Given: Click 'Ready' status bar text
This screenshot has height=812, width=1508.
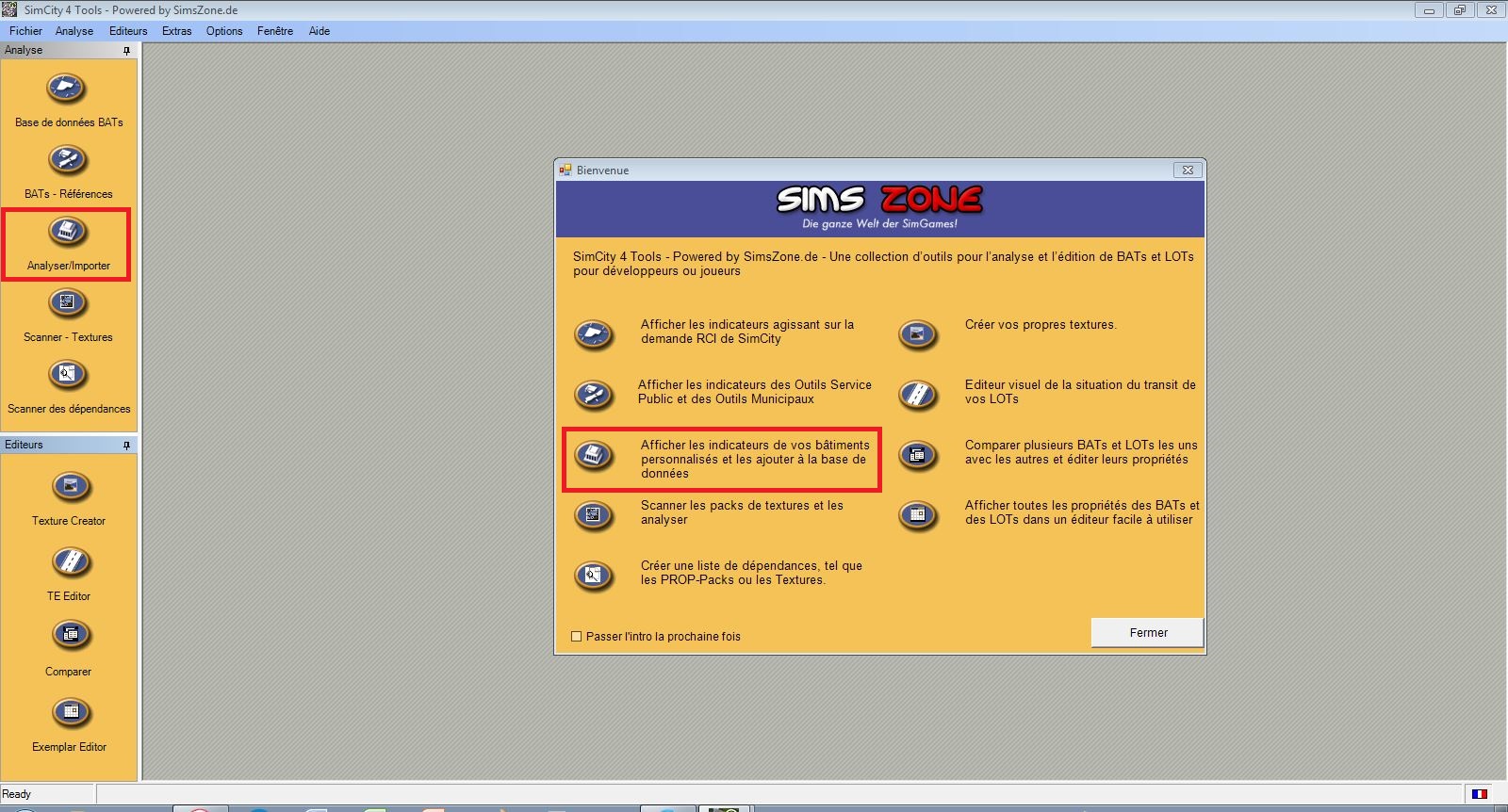Looking at the screenshot, I should pyautogui.click(x=17, y=794).
